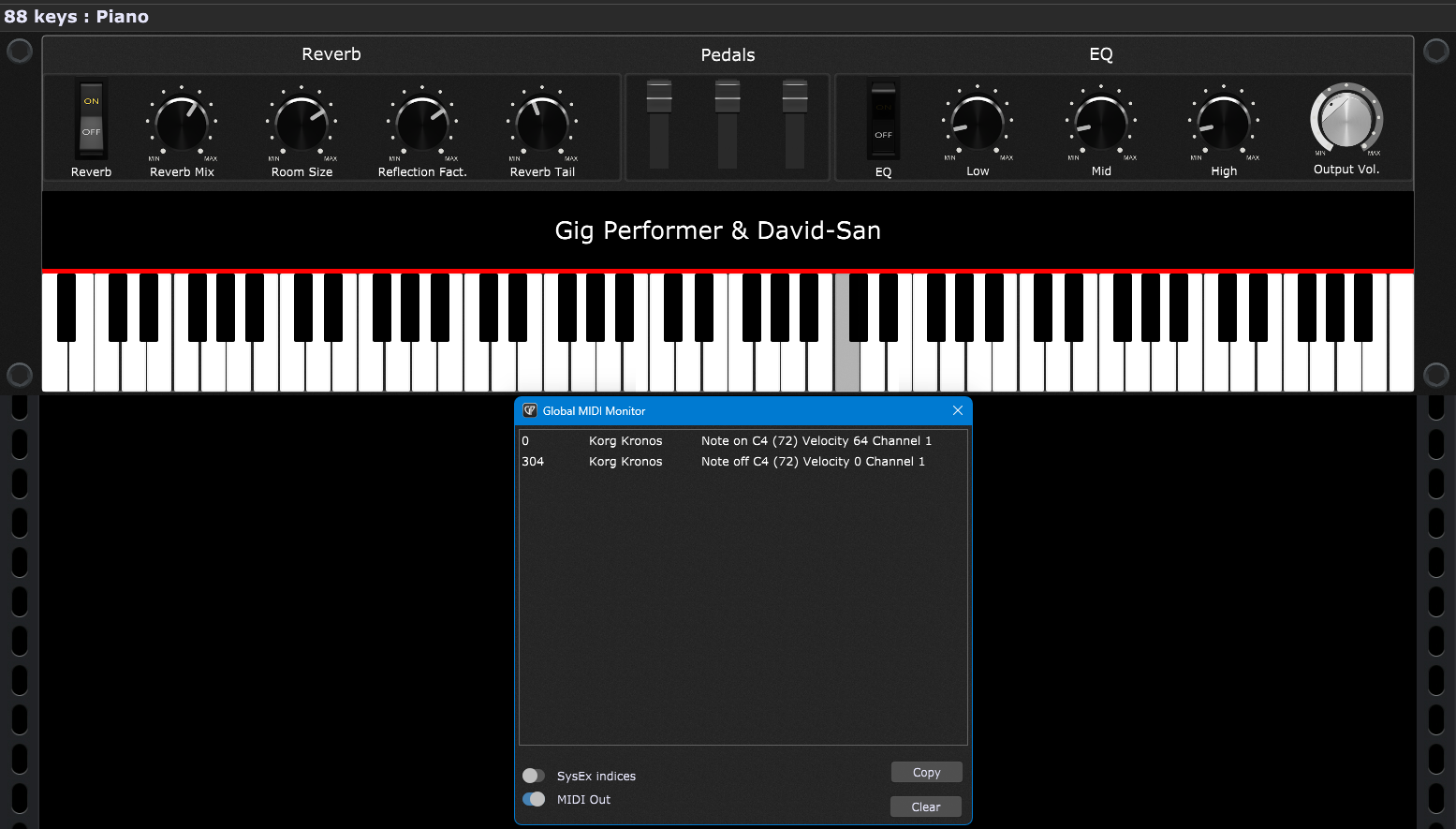The height and width of the screenshot is (829, 1456).
Task: Click the Room Size knob
Action: 301,123
